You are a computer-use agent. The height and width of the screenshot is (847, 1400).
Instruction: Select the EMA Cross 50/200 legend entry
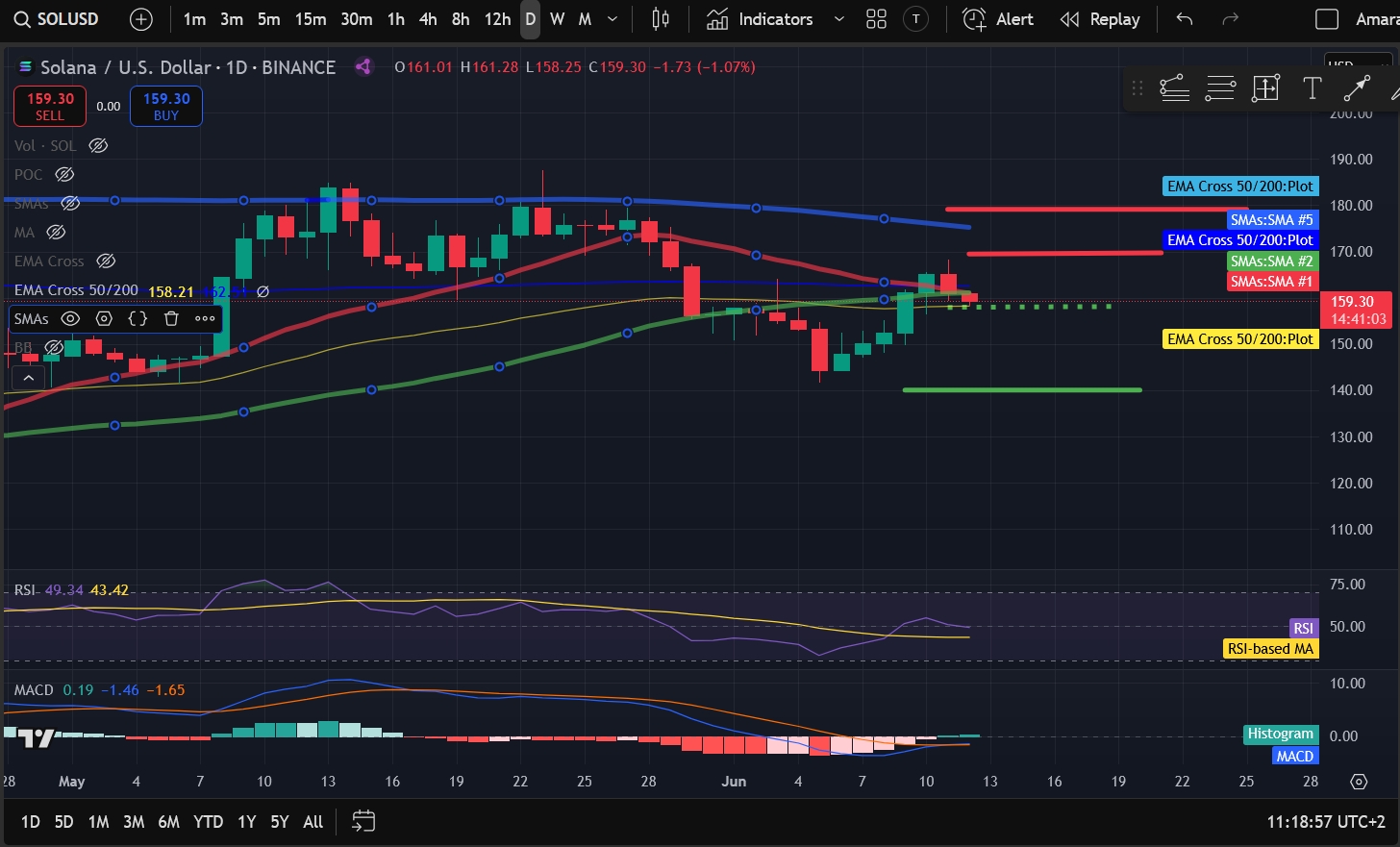pos(76,290)
